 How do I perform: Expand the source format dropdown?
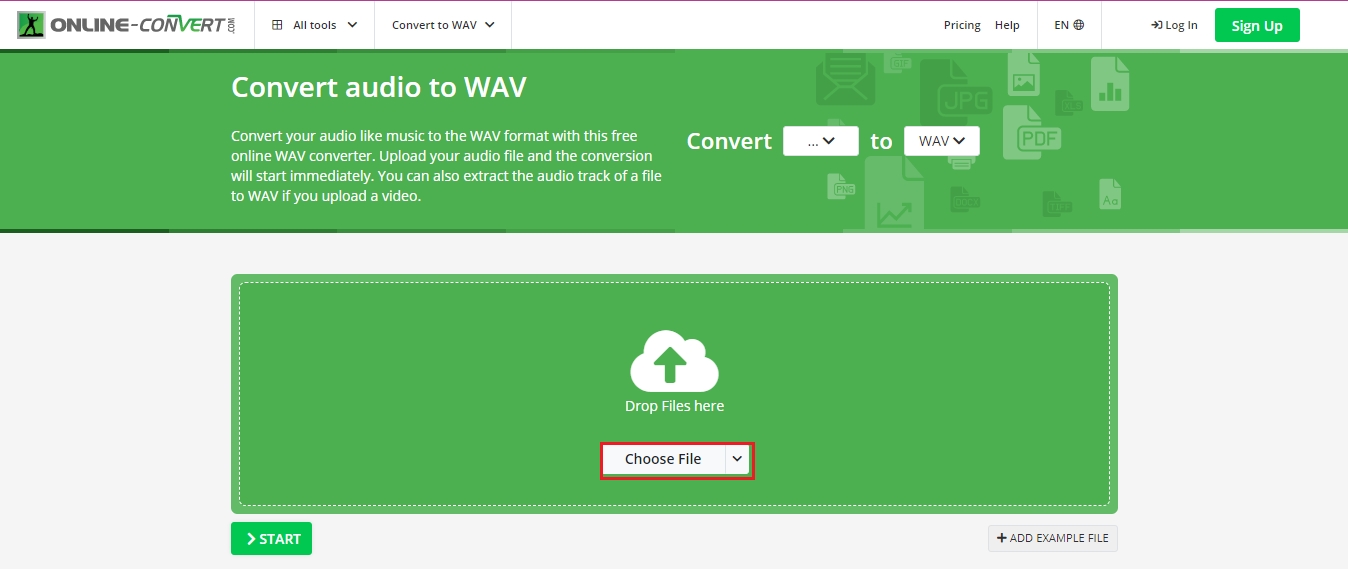pyautogui.click(x=820, y=141)
